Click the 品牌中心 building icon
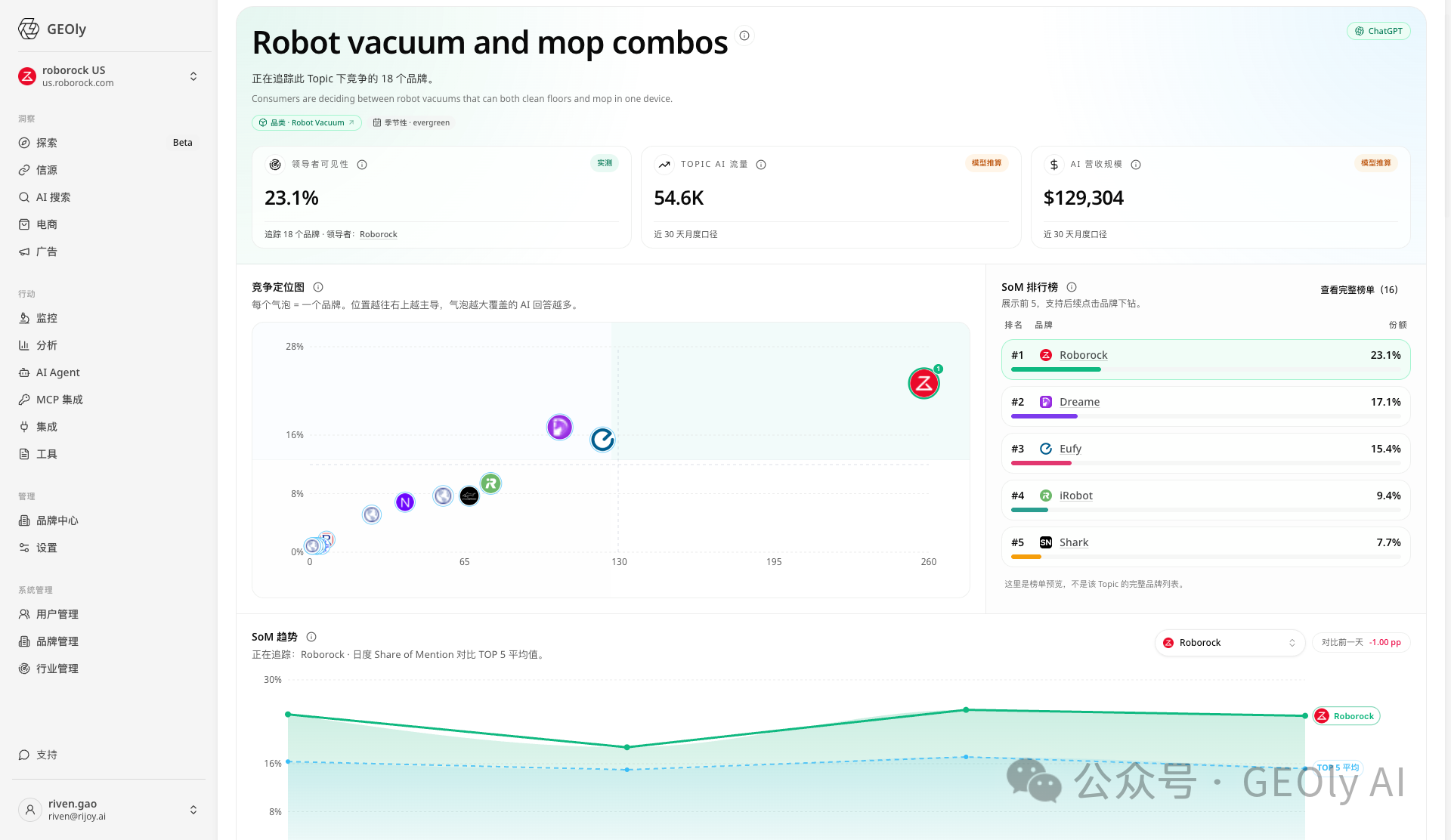 click(x=24, y=520)
